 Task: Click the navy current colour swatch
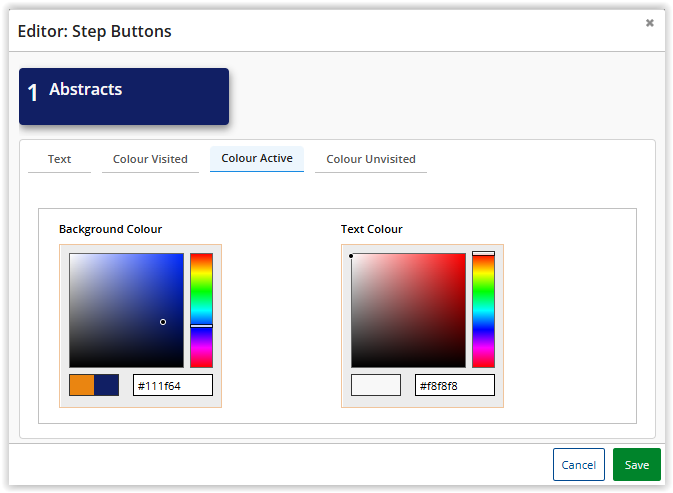tap(106, 385)
